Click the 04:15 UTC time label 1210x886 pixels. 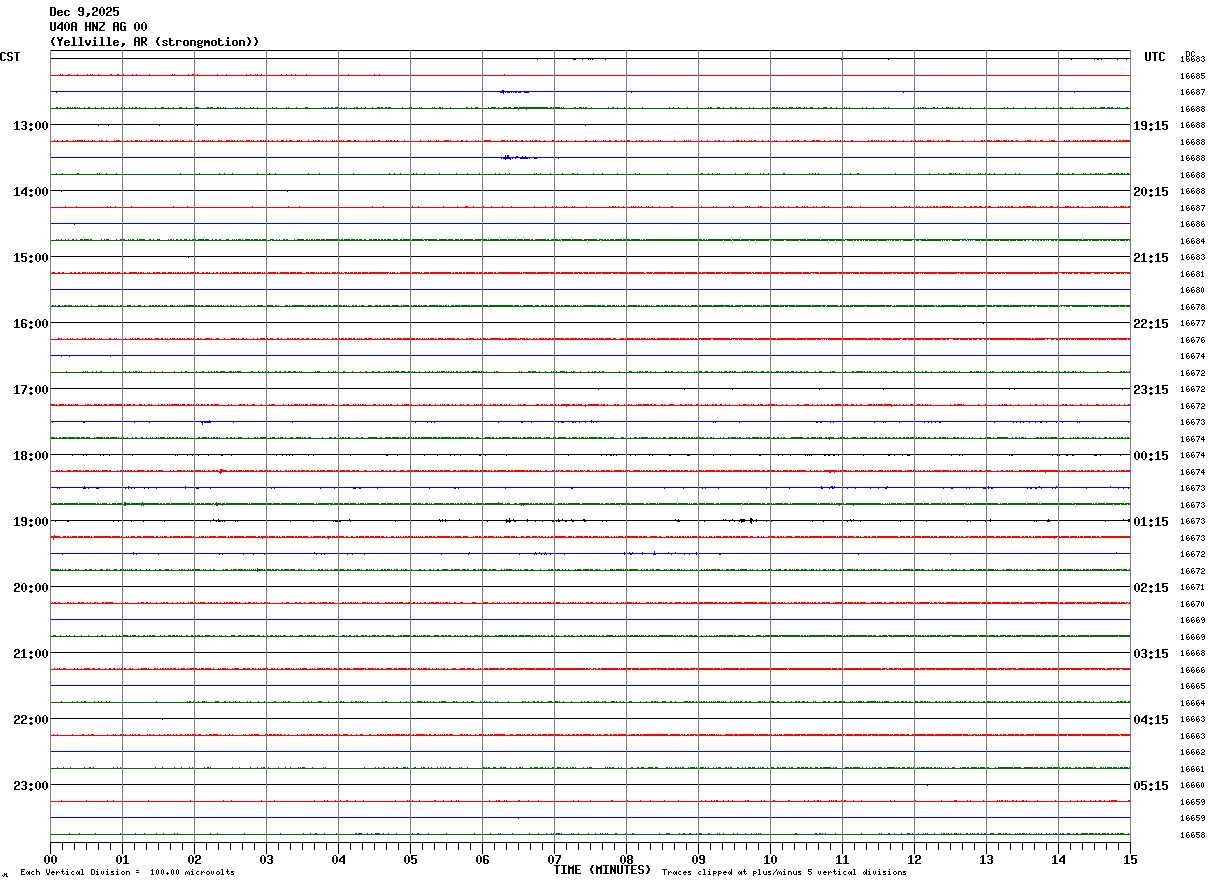[1151, 720]
